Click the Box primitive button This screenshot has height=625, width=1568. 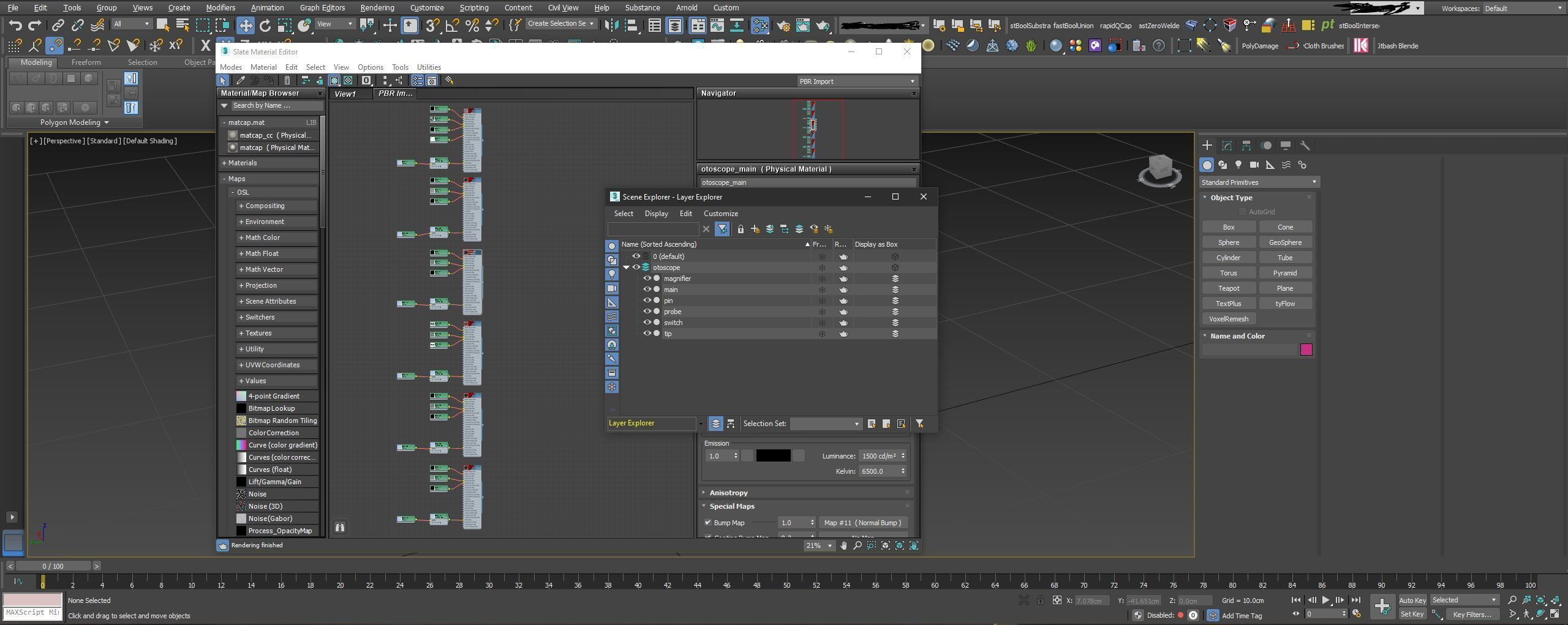click(1229, 227)
